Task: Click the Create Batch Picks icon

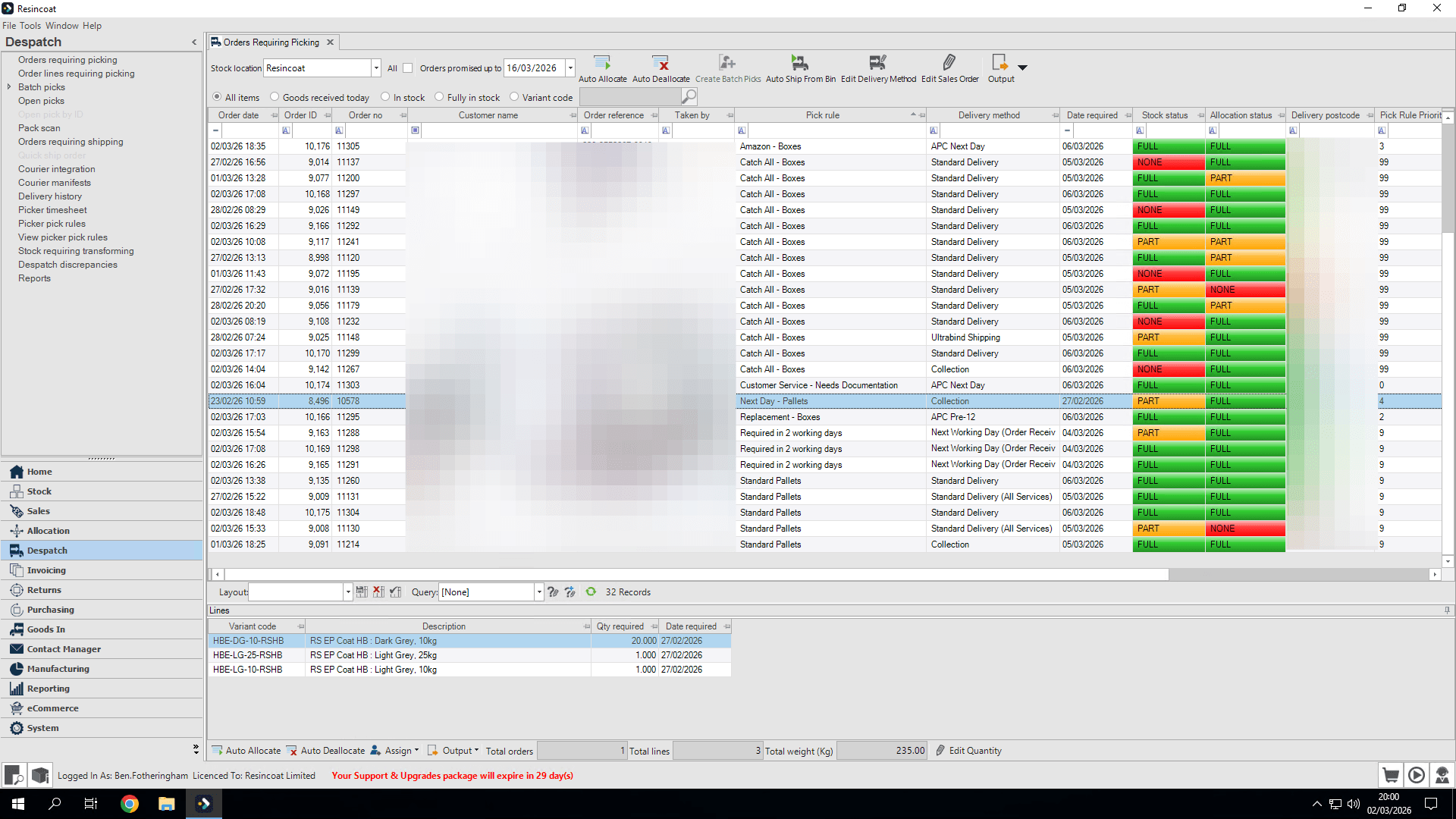Action: click(727, 63)
